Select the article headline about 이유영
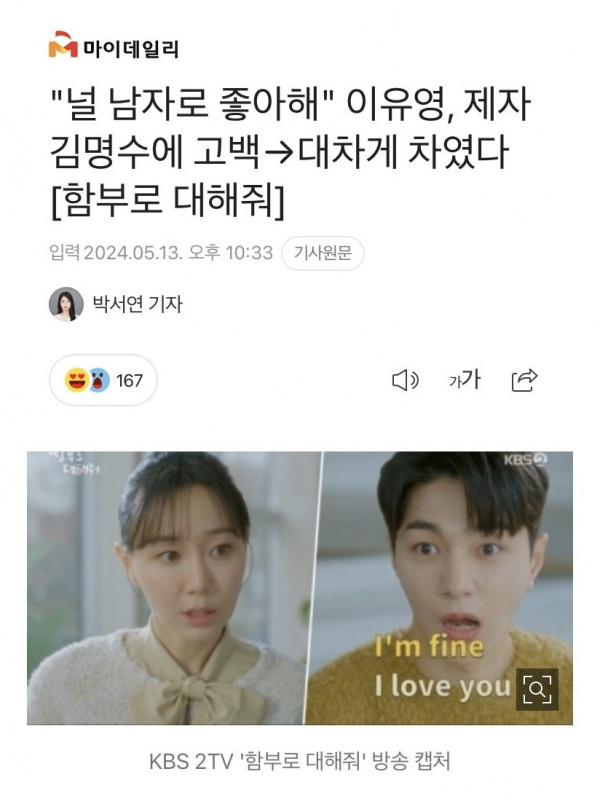 coord(290,153)
